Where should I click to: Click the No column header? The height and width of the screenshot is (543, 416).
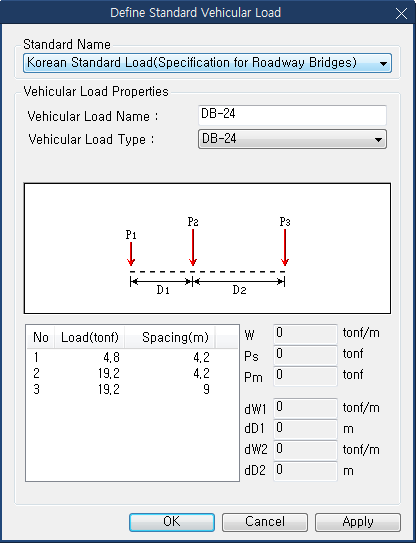pyautogui.click(x=41, y=337)
